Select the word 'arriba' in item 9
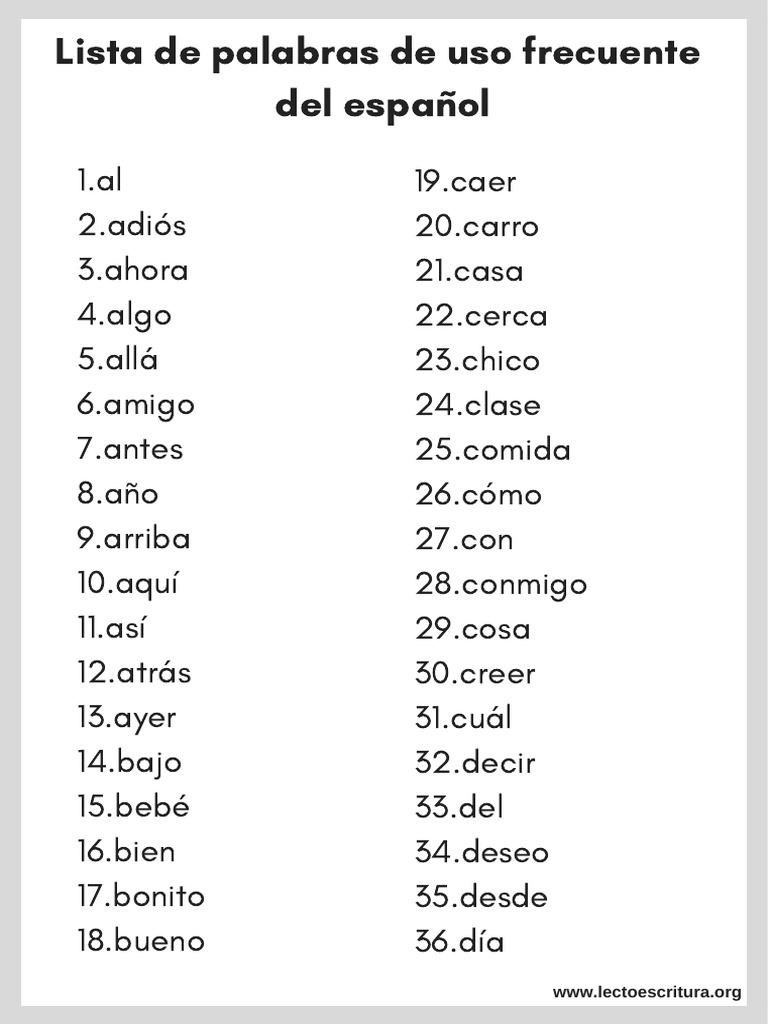The height and width of the screenshot is (1024, 768). [x=146, y=538]
